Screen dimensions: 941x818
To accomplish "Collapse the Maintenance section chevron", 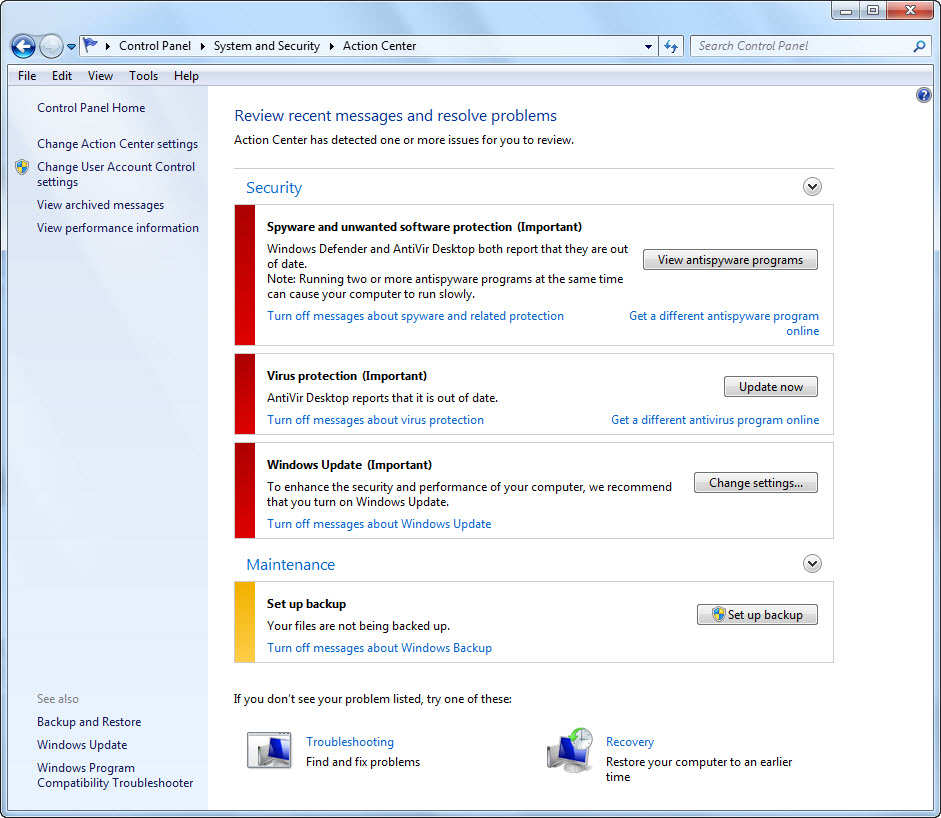I will (812, 564).
